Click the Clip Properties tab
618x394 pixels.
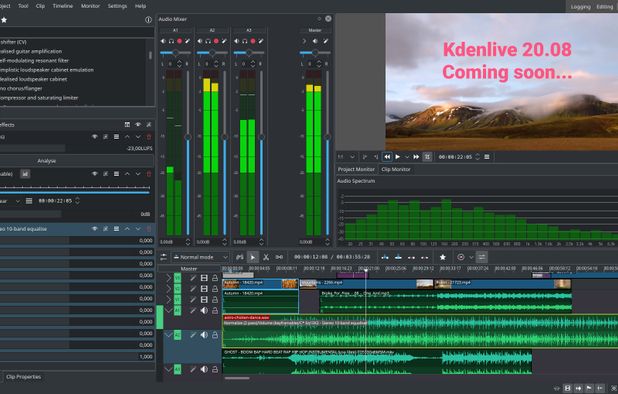[x=24, y=377]
